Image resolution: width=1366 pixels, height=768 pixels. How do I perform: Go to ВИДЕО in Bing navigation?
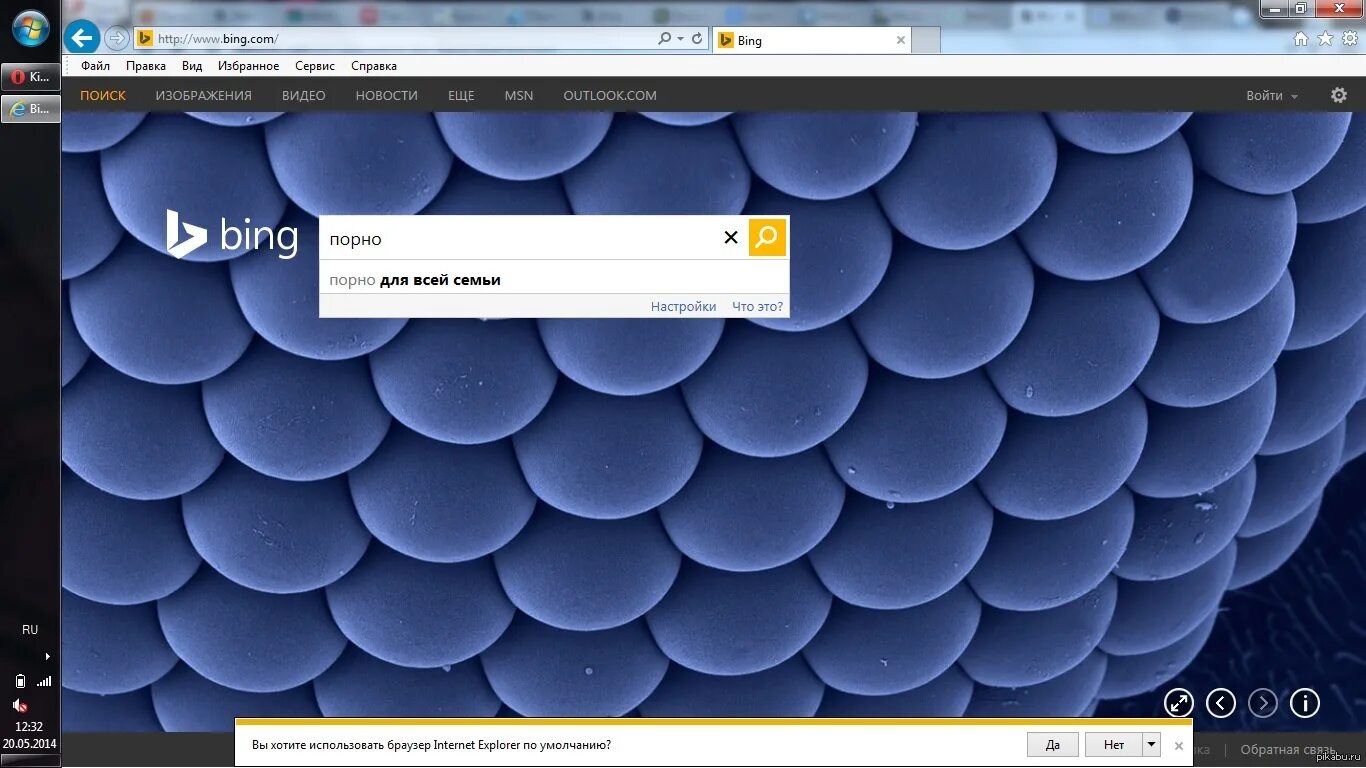tap(304, 96)
